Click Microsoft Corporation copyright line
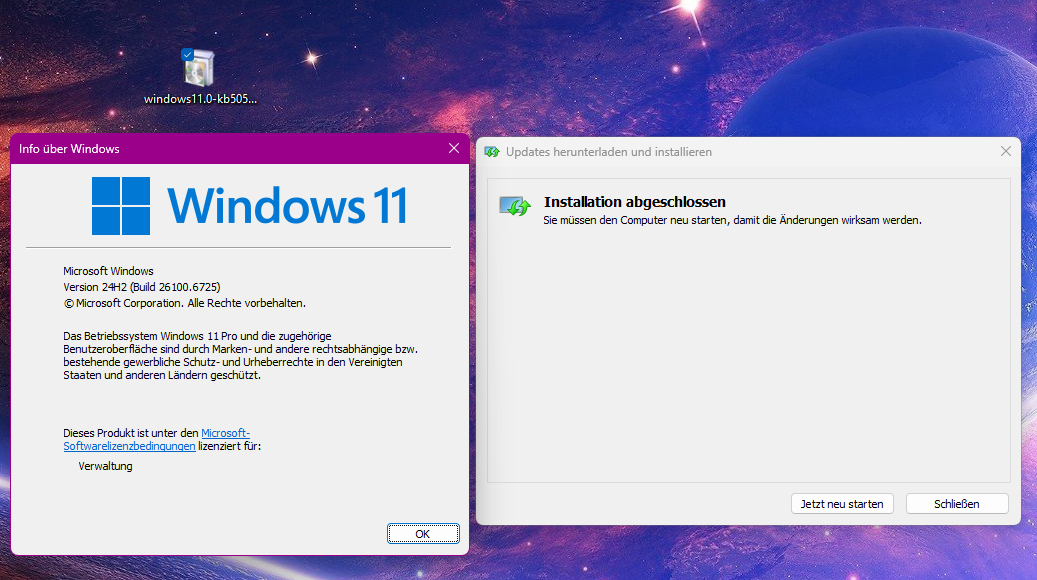The width and height of the screenshot is (1037, 580). (185, 304)
